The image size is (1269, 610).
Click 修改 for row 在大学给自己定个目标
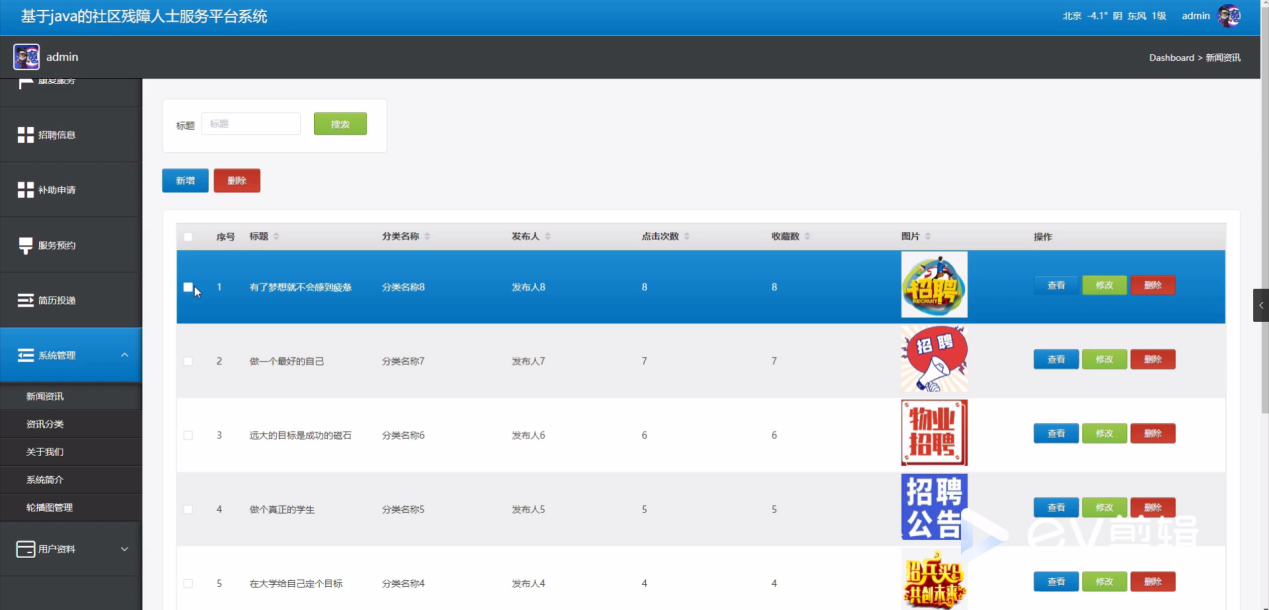(x=1104, y=581)
